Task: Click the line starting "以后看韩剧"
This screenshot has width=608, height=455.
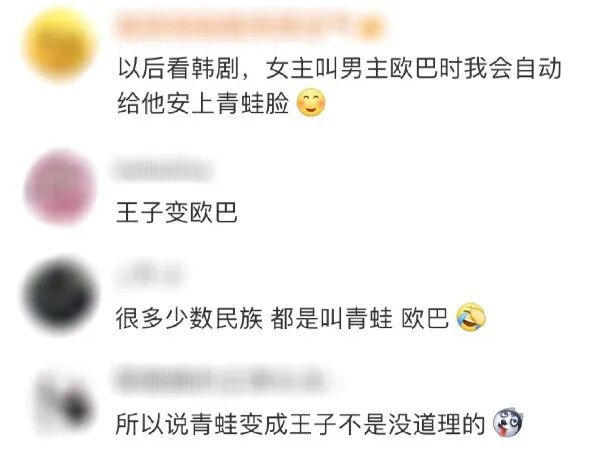Action: point(339,68)
